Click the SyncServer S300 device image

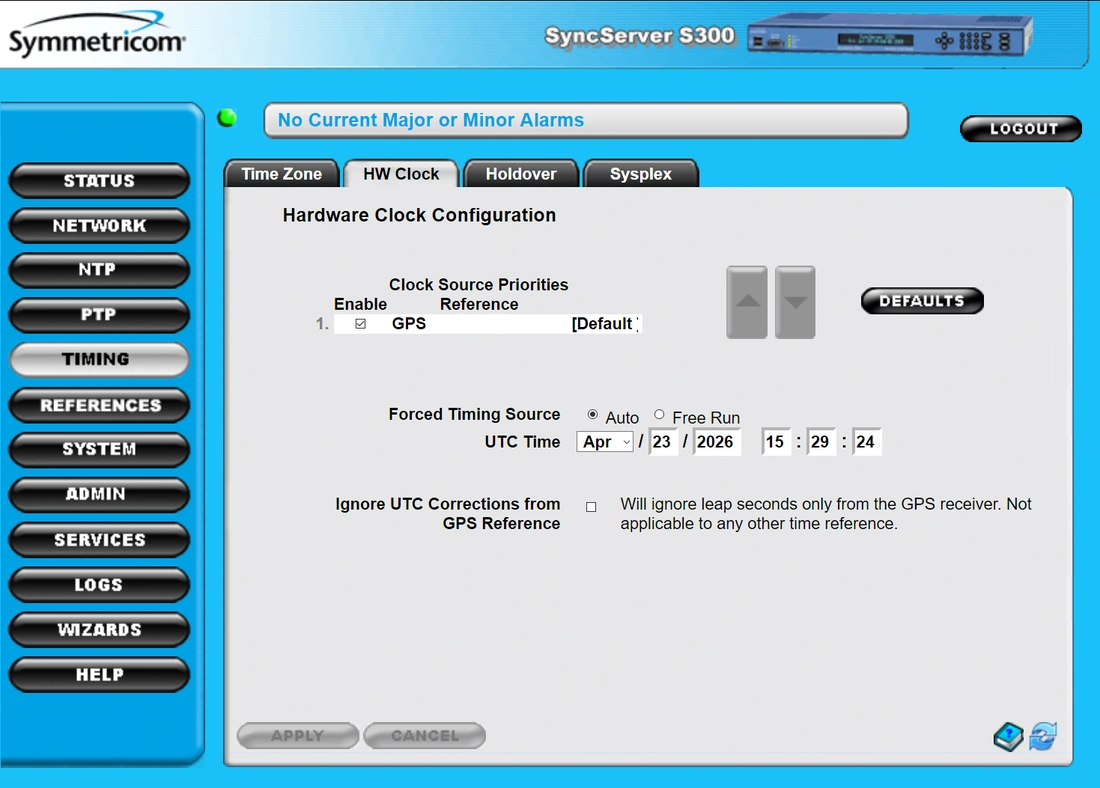890,38
